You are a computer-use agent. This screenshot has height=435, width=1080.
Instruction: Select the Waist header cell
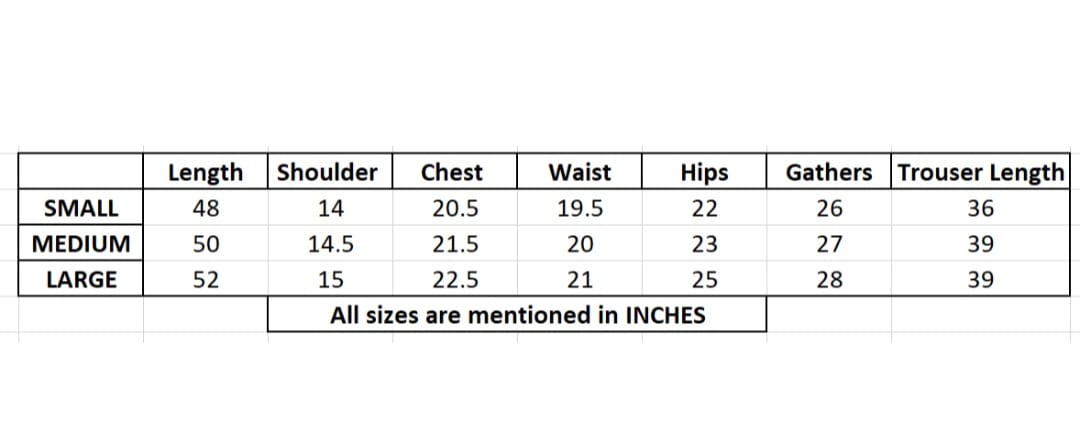coord(579,171)
